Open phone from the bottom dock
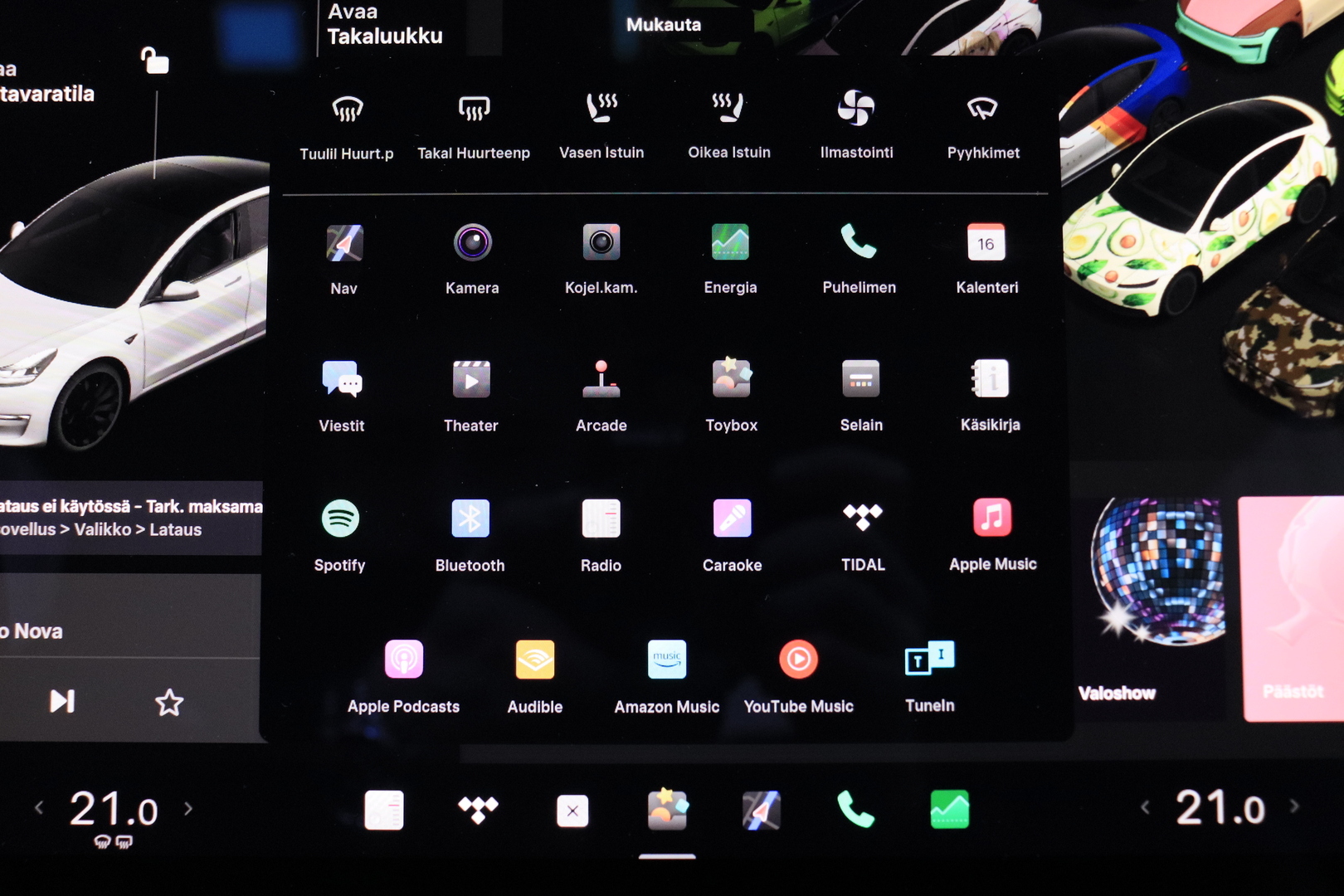Image resolution: width=1344 pixels, height=896 pixels. coord(855,810)
